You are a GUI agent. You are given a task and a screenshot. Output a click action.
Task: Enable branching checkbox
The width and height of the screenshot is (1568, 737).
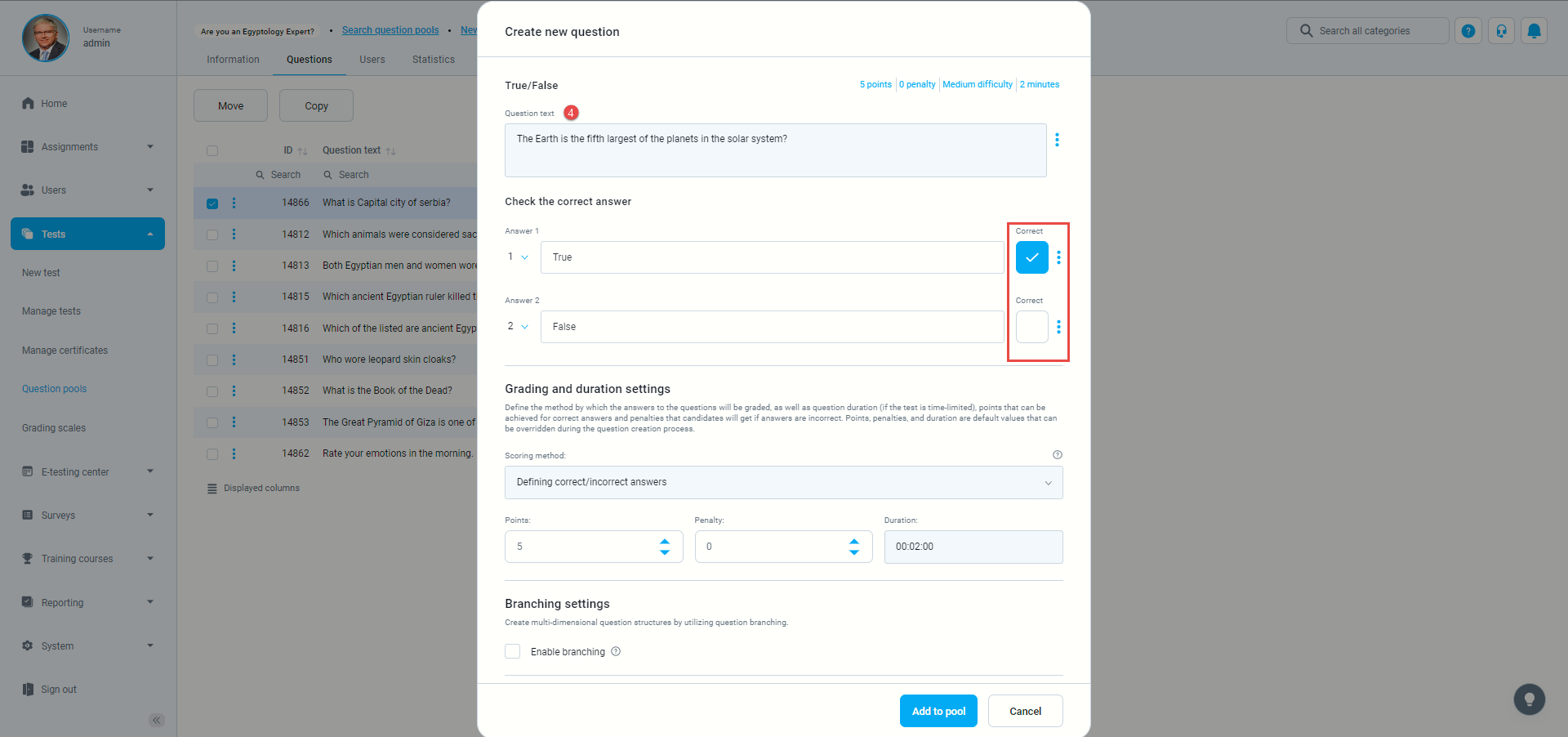513,651
